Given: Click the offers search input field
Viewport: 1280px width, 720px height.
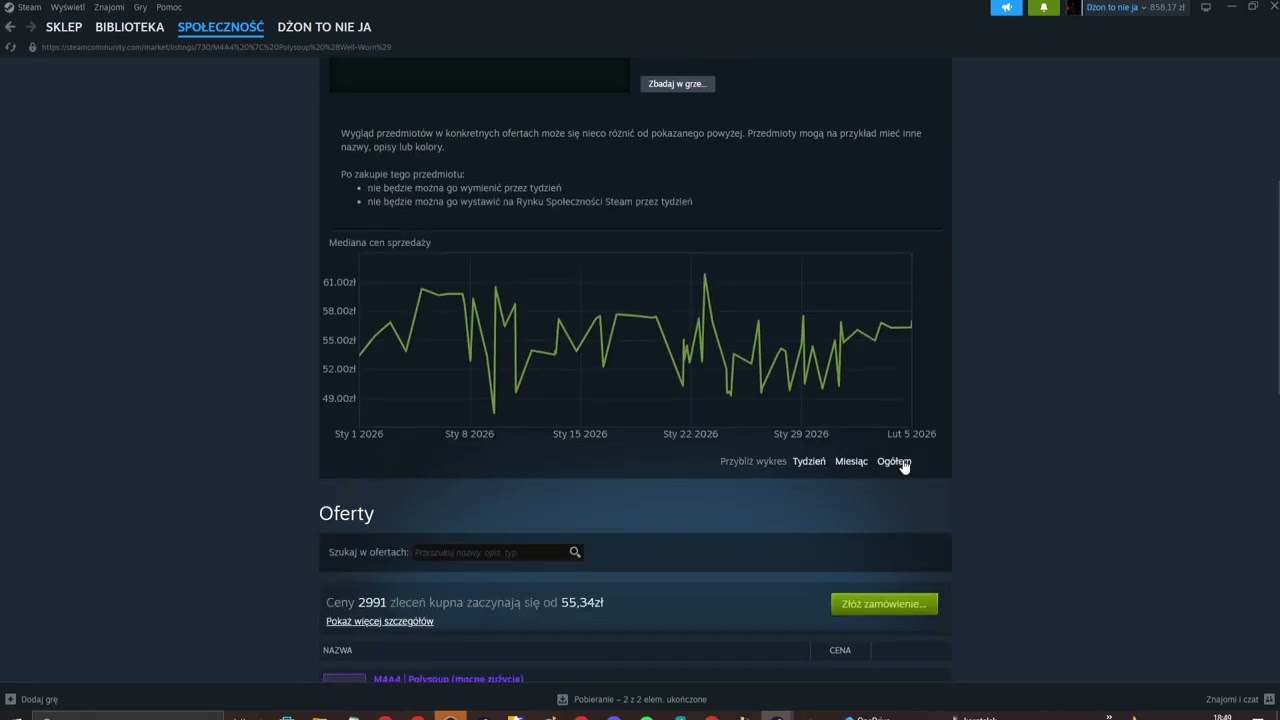Looking at the screenshot, I should coord(490,552).
